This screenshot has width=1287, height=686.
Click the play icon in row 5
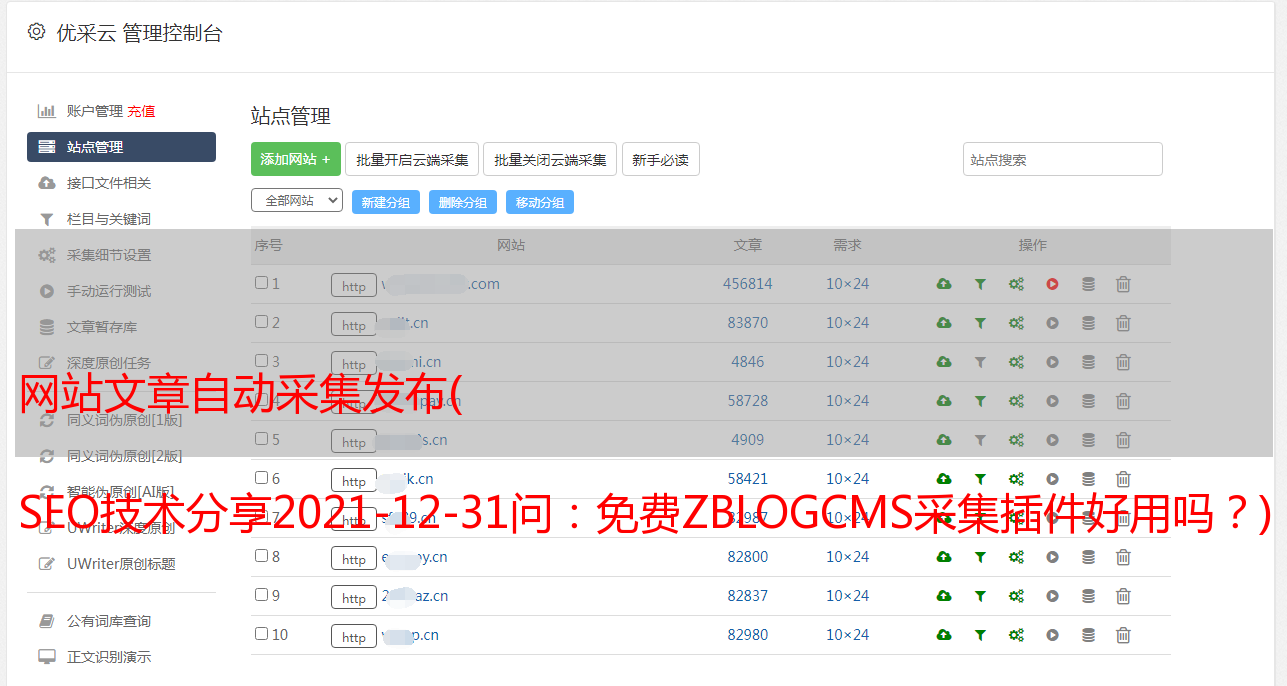coord(1052,440)
